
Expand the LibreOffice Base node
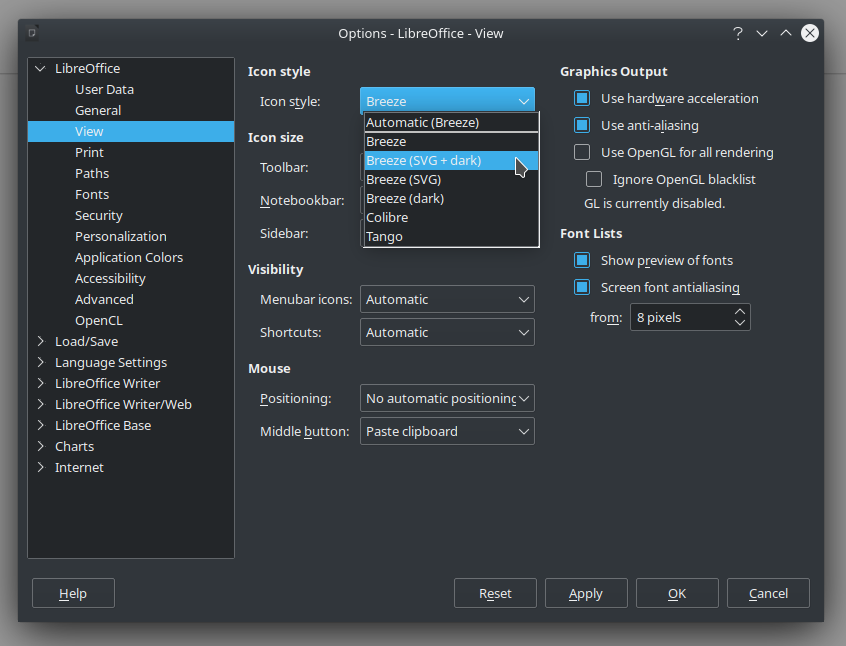[x=40, y=425]
